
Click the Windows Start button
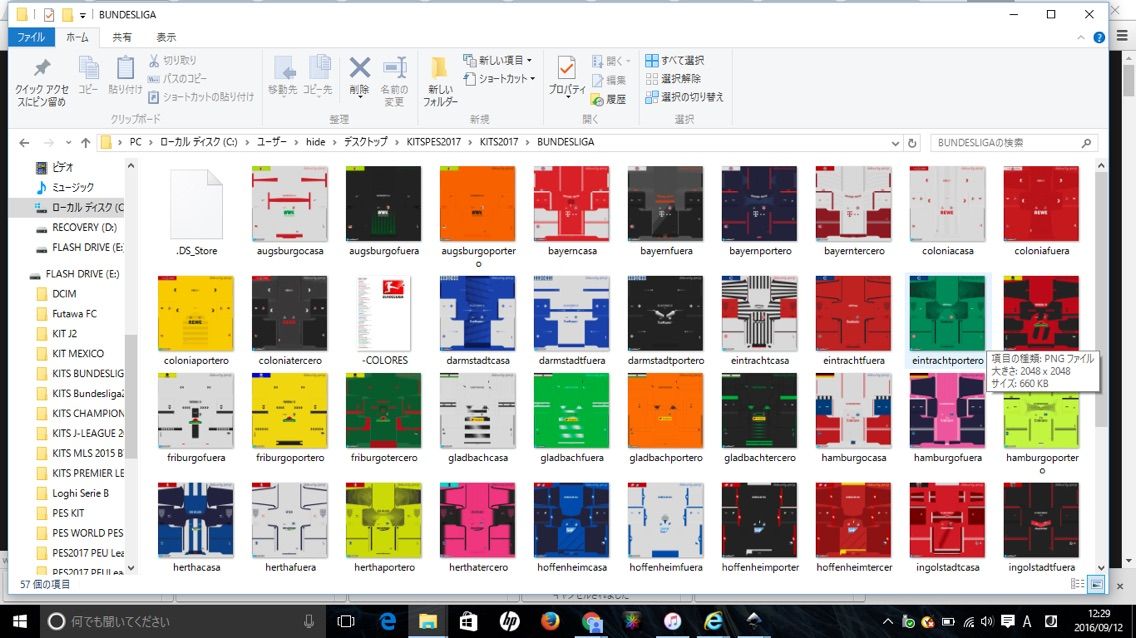click(20, 621)
